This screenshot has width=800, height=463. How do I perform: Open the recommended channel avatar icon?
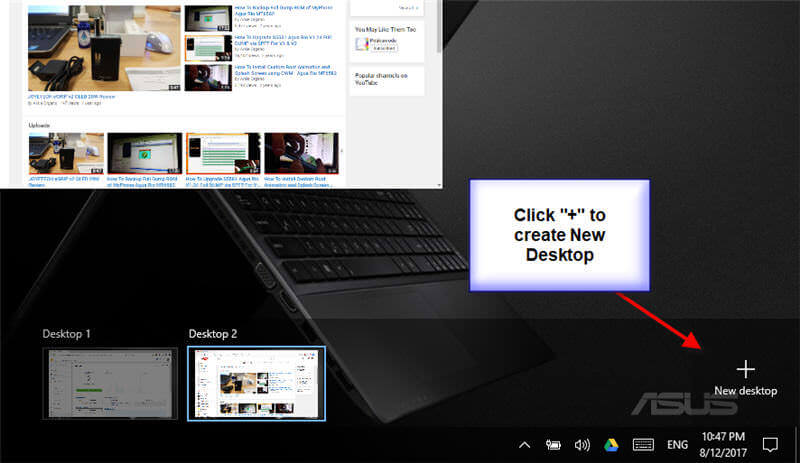coord(361,44)
